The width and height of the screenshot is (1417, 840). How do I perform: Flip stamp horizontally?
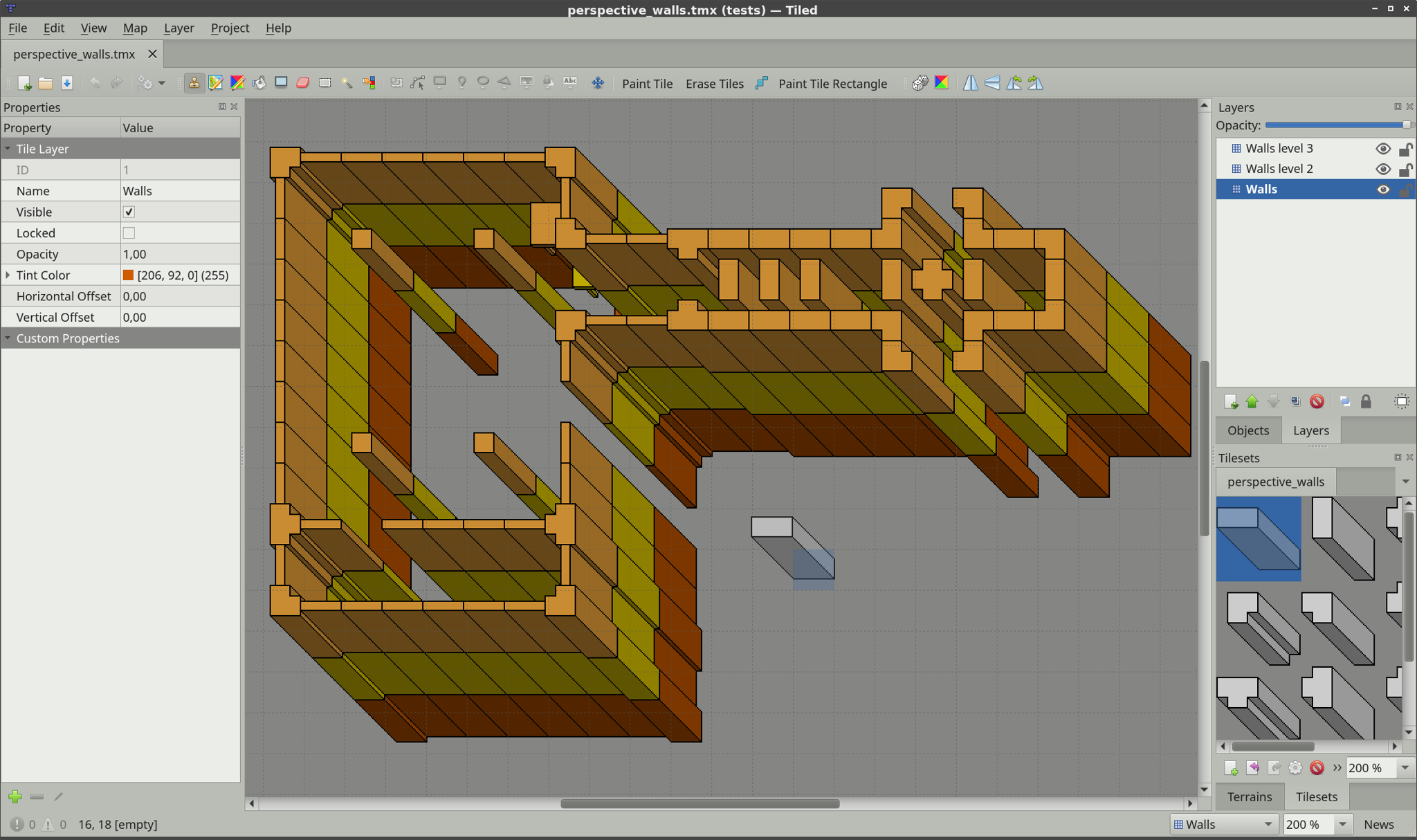(971, 83)
